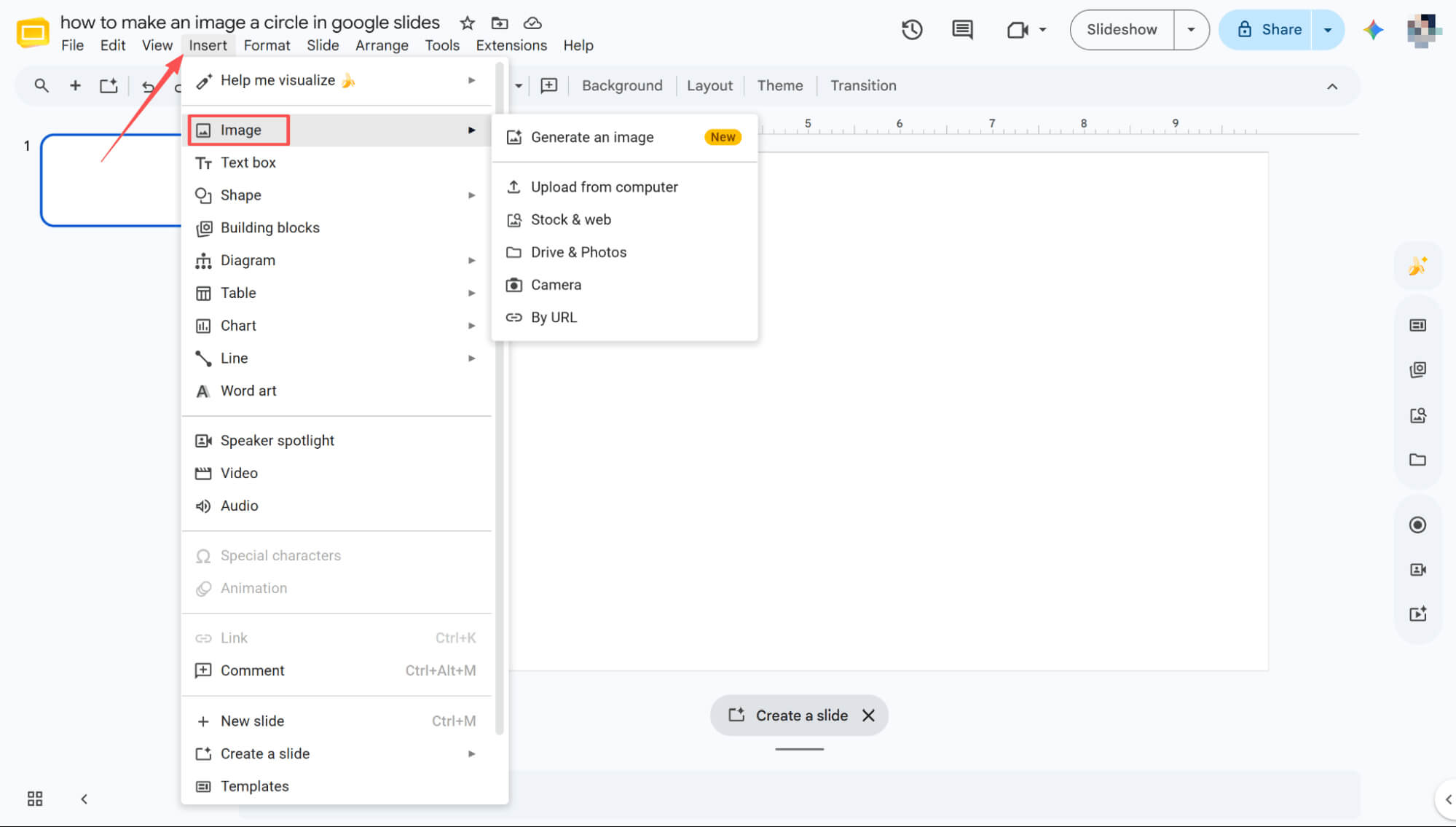The image size is (1456, 827).
Task: Collapse the filmstrip panel arrow
Action: click(84, 799)
